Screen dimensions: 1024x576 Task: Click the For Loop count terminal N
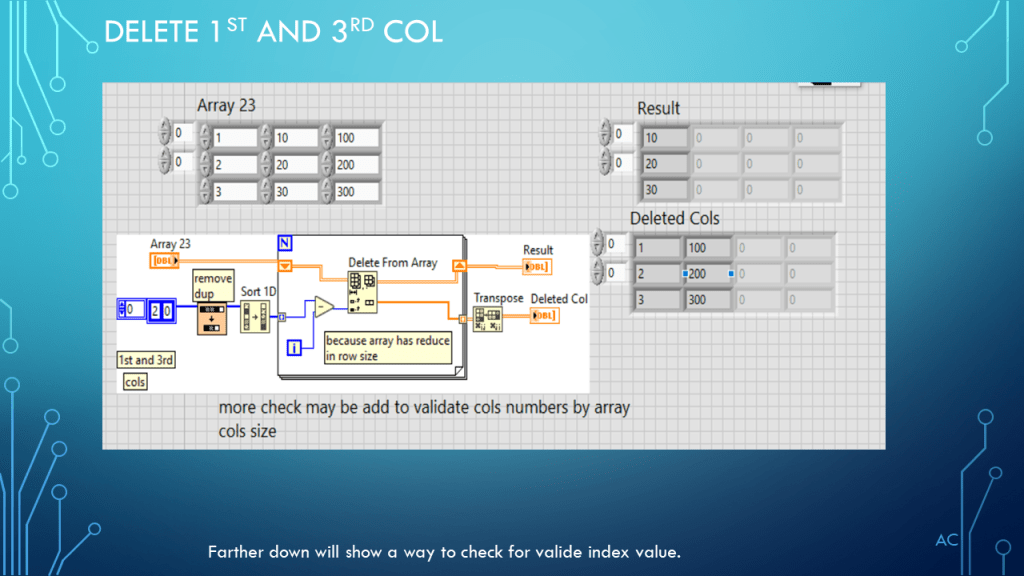(285, 244)
